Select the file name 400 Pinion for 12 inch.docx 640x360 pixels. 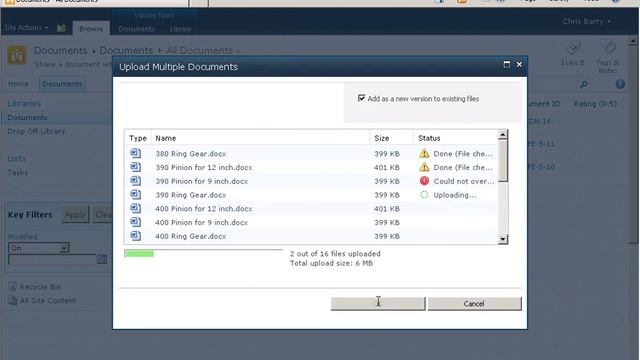(x=204, y=209)
